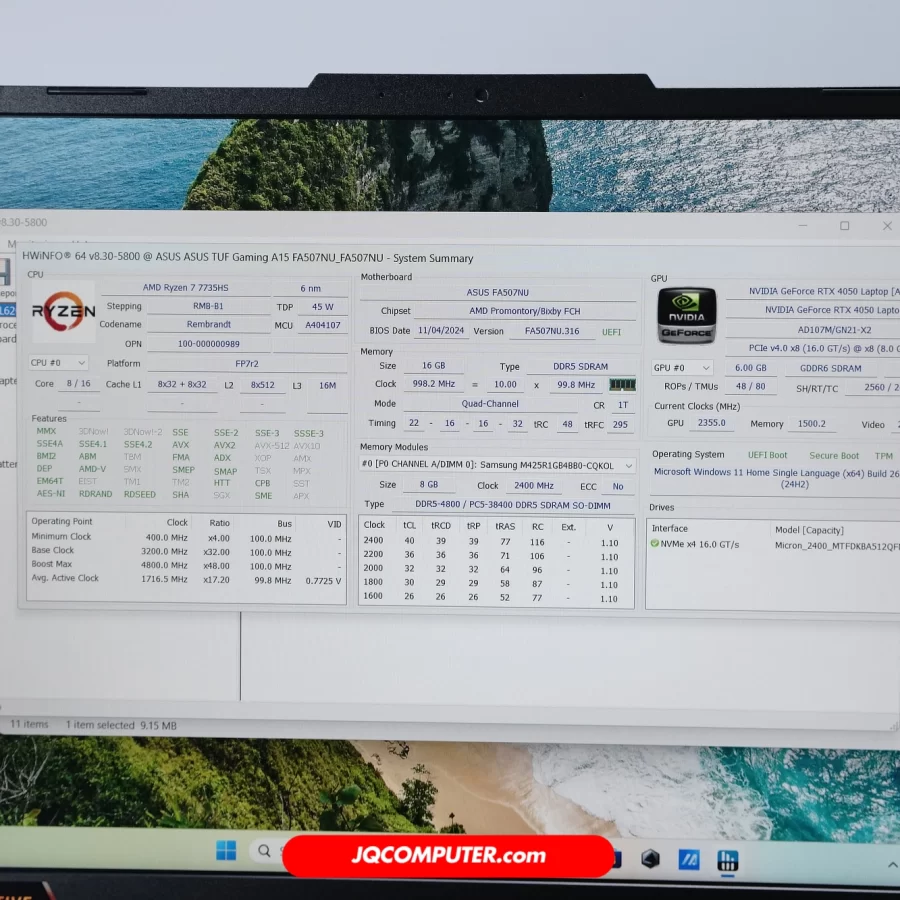Open the taskbar search magnifier
900x900 pixels.
coord(264,851)
